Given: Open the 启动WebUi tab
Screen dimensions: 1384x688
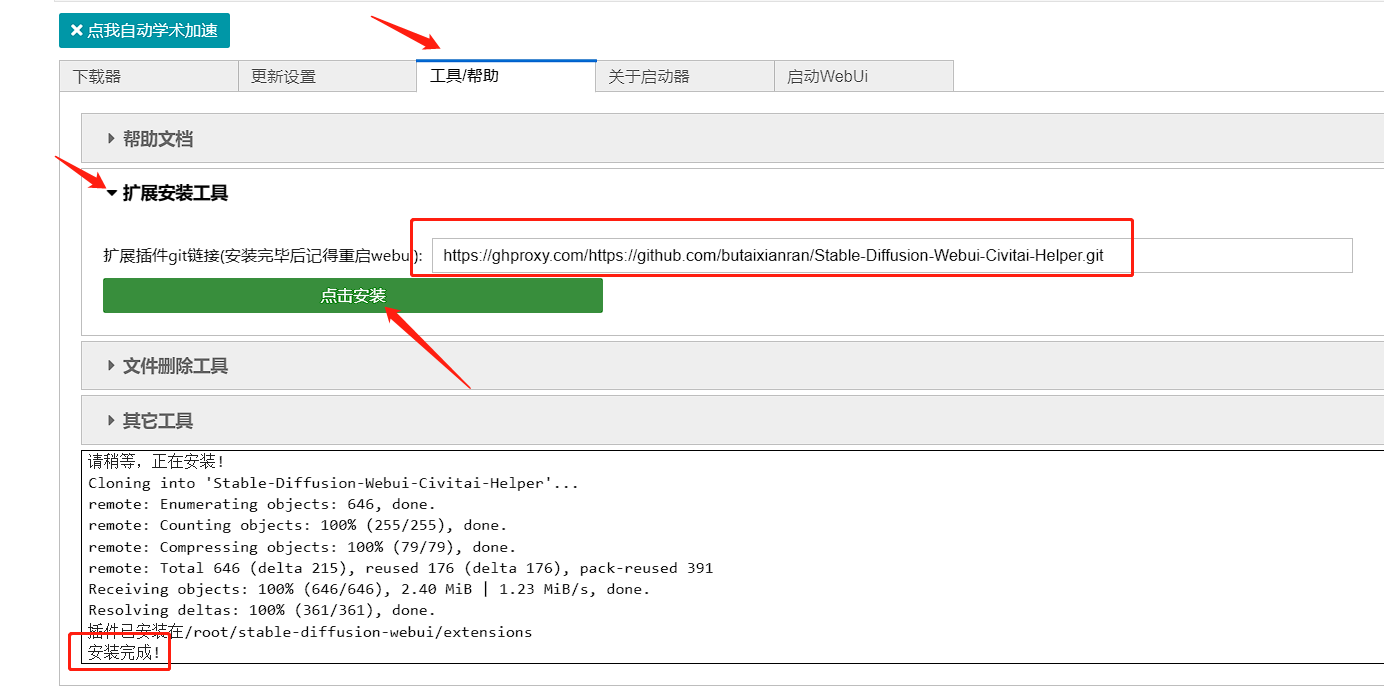Looking at the screenshot, I should (x=863, y=76).
